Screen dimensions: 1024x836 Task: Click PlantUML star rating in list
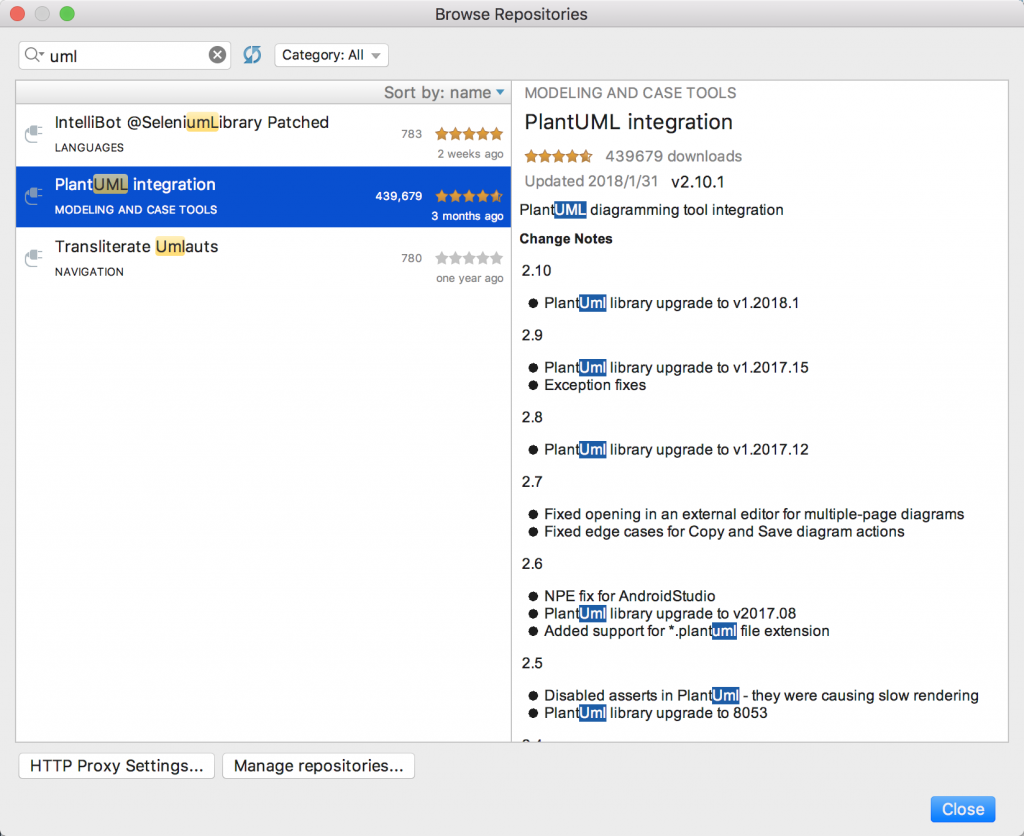(x=469, y=196)
